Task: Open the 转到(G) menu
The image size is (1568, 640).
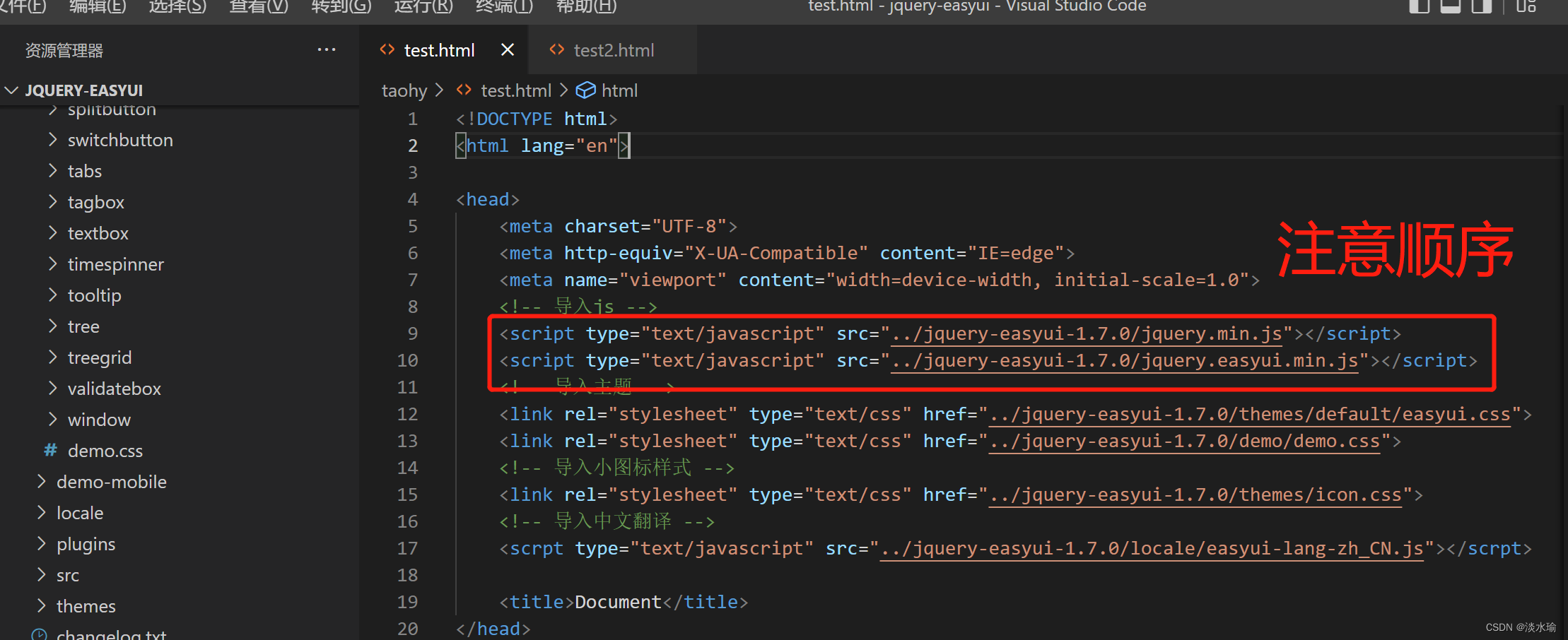Action: (x=341, y=6)
